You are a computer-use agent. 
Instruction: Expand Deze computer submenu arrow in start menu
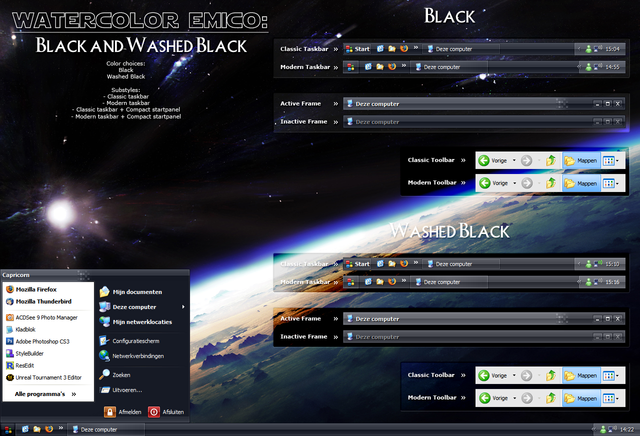pyautogui.click(x=183, y=307)
